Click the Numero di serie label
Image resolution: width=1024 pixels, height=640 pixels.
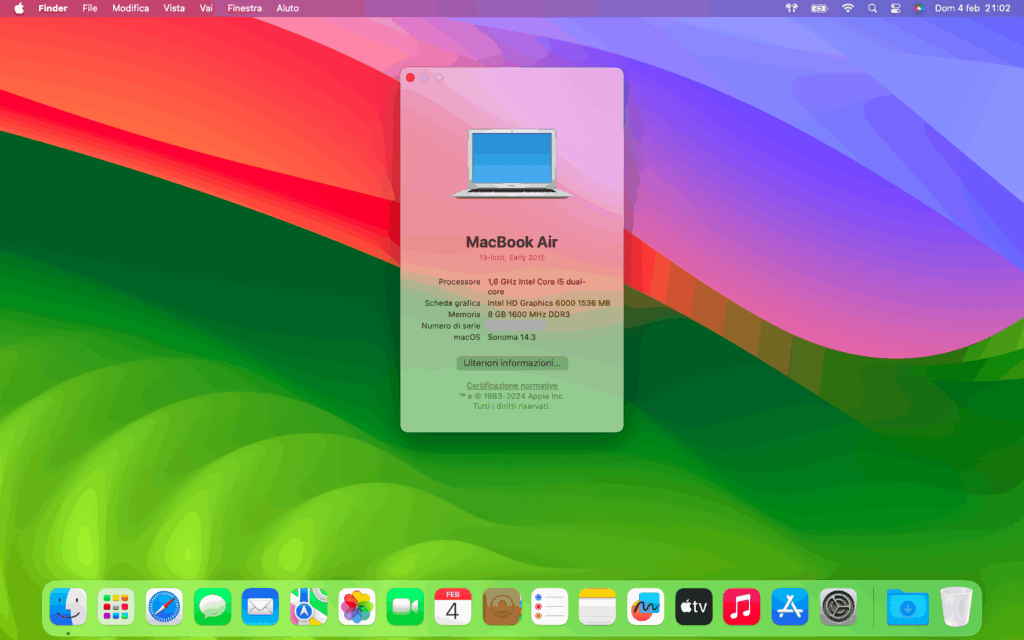(x=451, y=326)
